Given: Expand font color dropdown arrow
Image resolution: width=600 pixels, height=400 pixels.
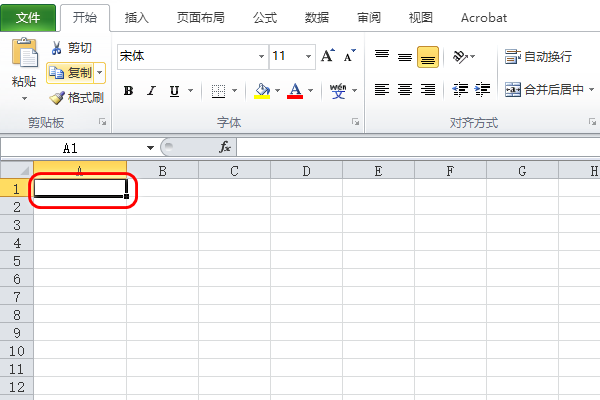Looking at the screenshot, I should (x=311, y=91).
